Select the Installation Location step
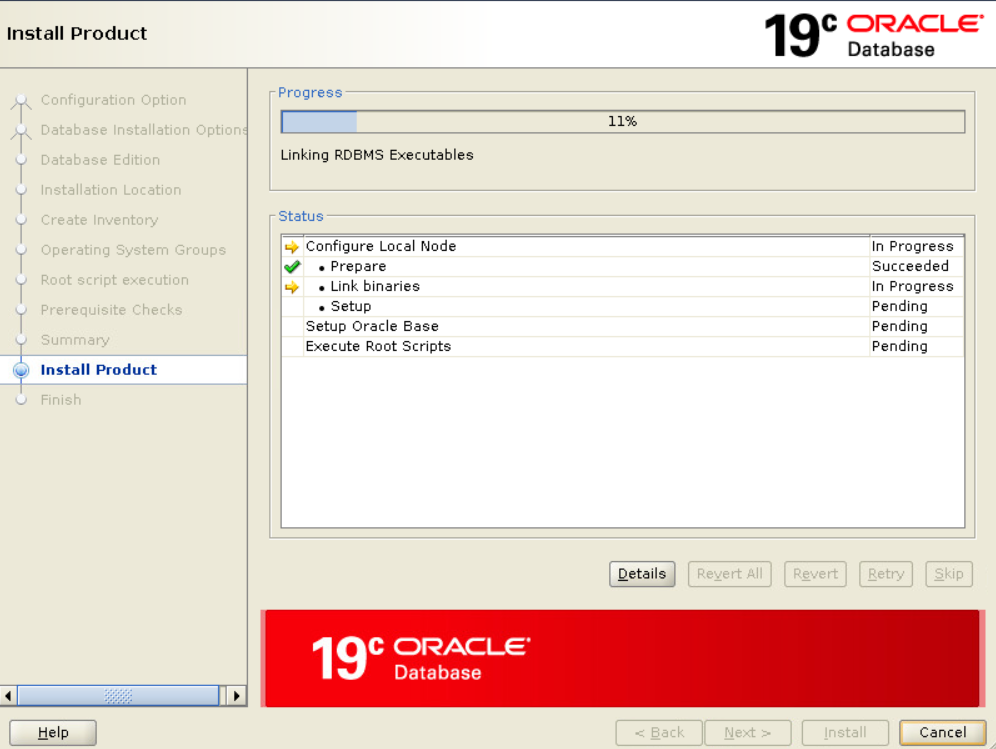Image resolution: width=996 pixels, height=749 pixels. 111,190
